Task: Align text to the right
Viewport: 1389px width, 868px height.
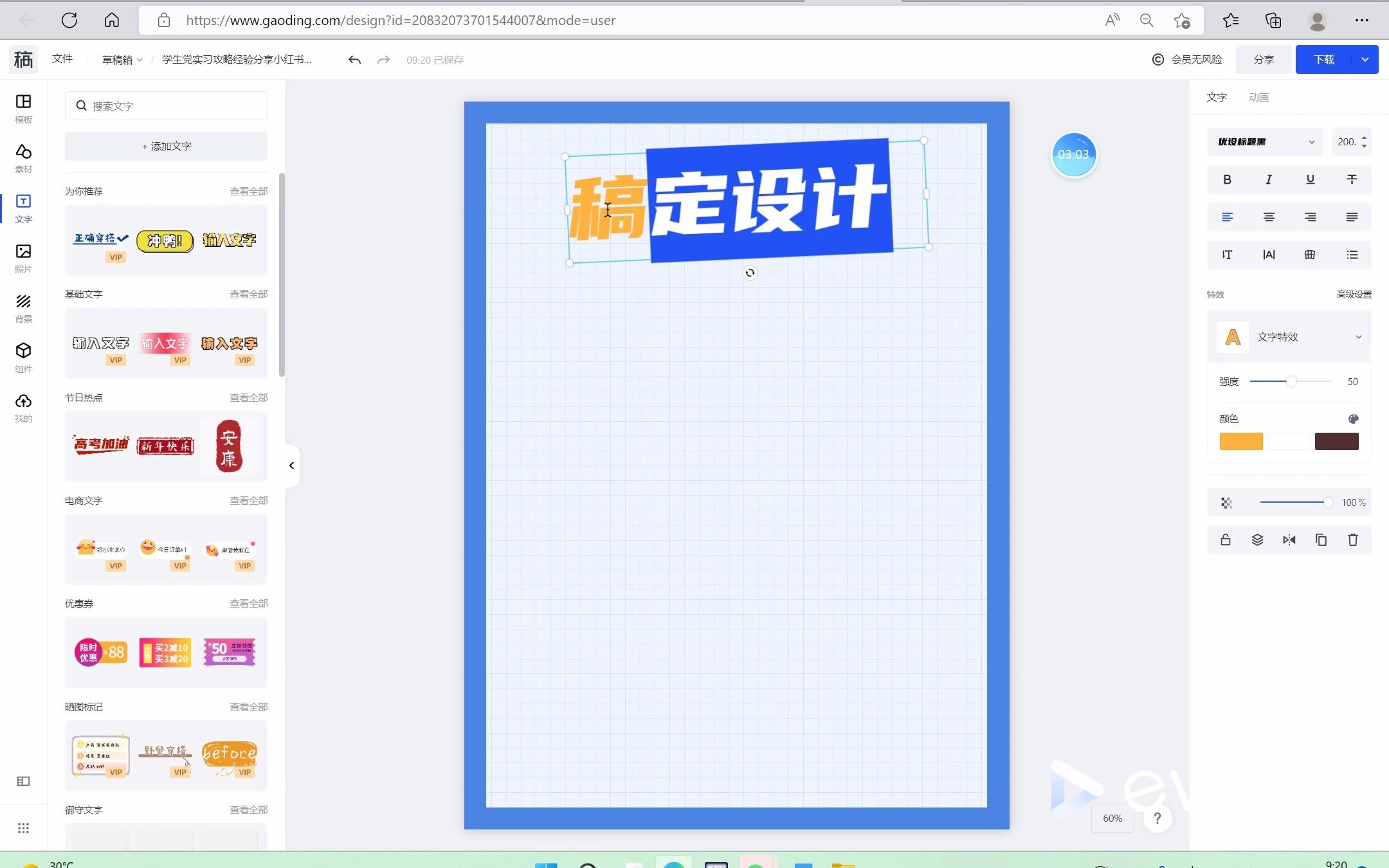Action: tap(1311, 217)
